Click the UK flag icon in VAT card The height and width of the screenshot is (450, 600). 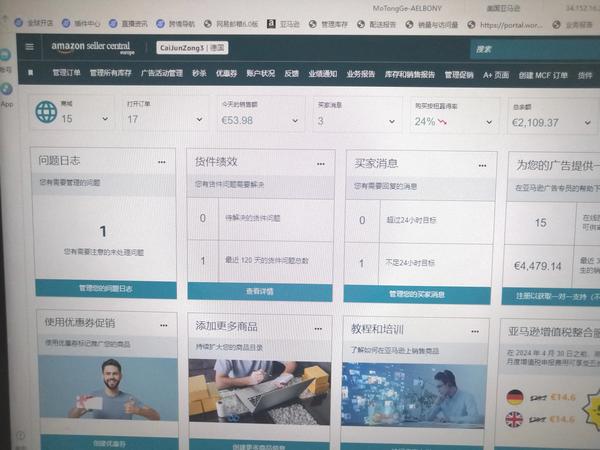pyautogui.click(x=514, y=419)
